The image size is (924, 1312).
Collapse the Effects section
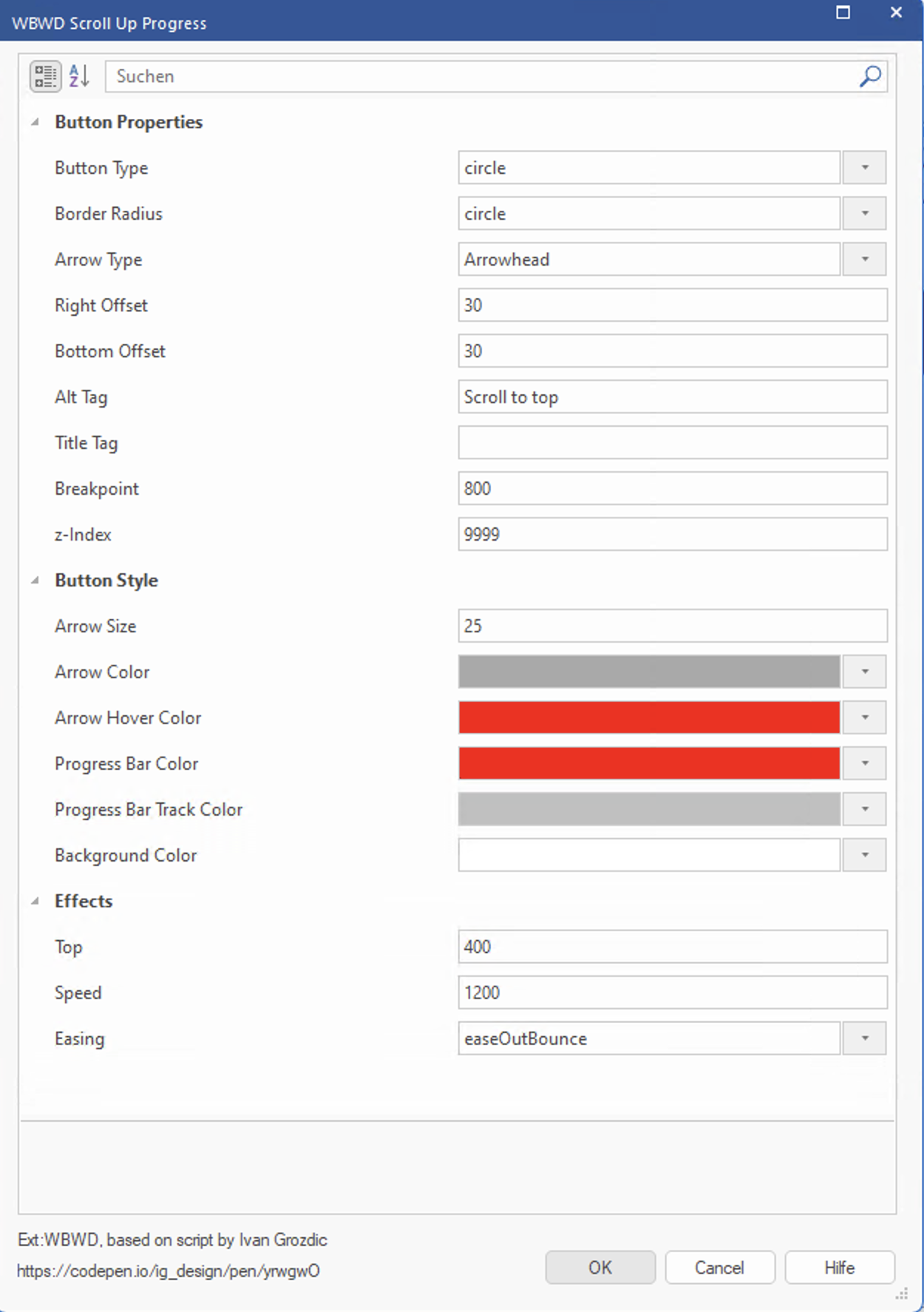click(35, 901)
